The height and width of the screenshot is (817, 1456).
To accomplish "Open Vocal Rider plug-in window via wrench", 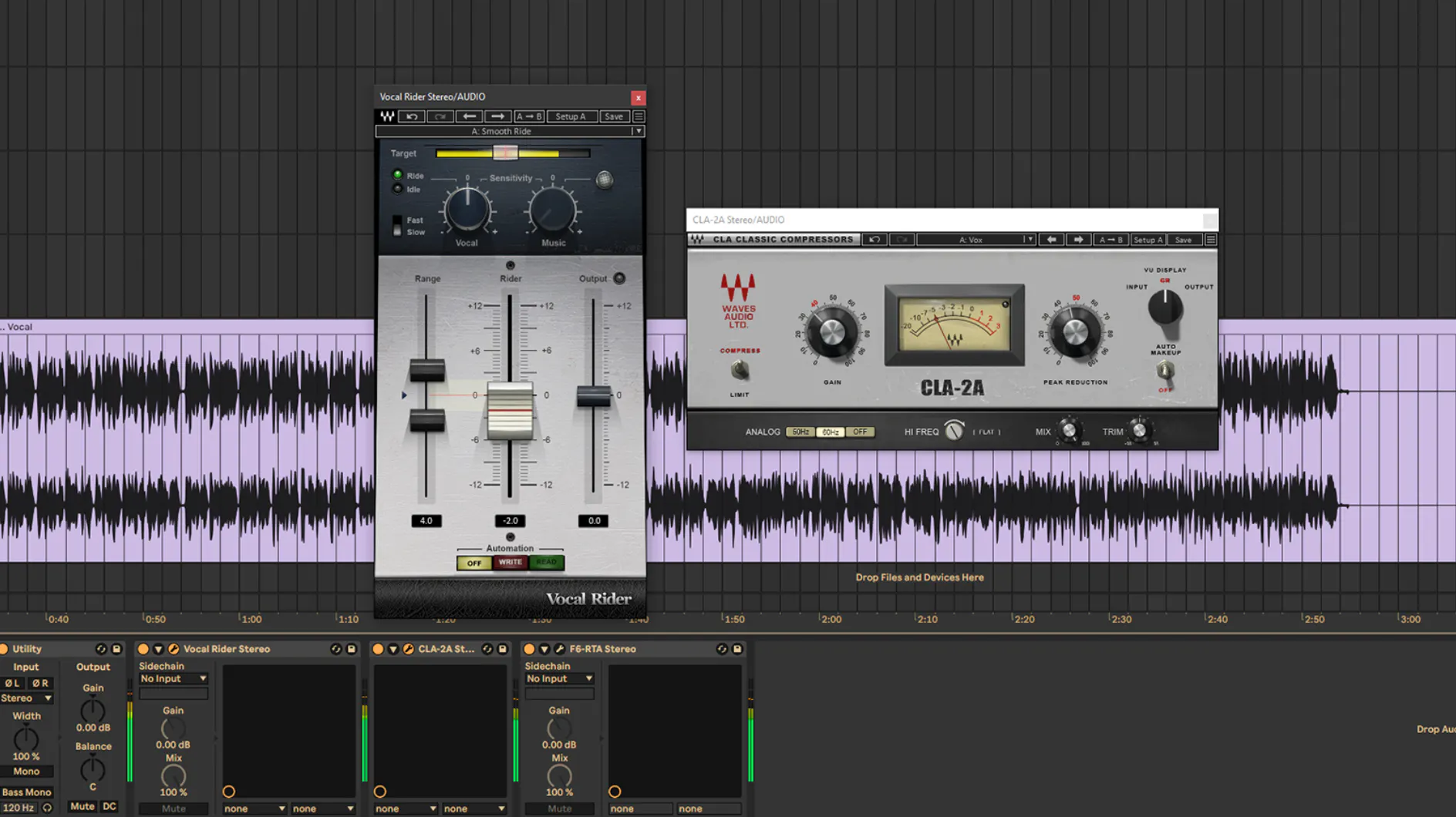I will [174, 649].
